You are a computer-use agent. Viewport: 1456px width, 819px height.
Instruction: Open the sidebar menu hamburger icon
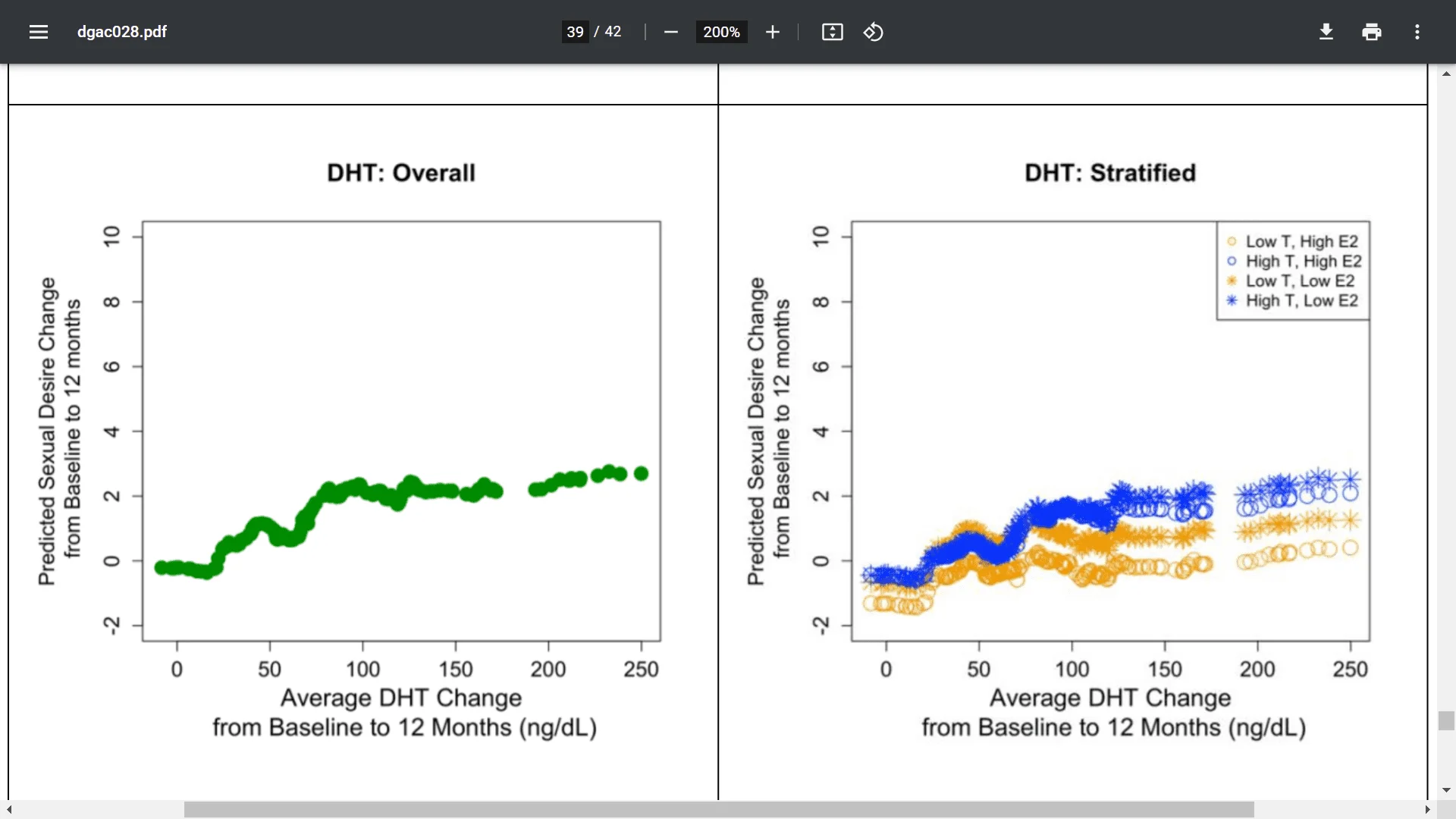pyautogui.click(x=39, y=32)
